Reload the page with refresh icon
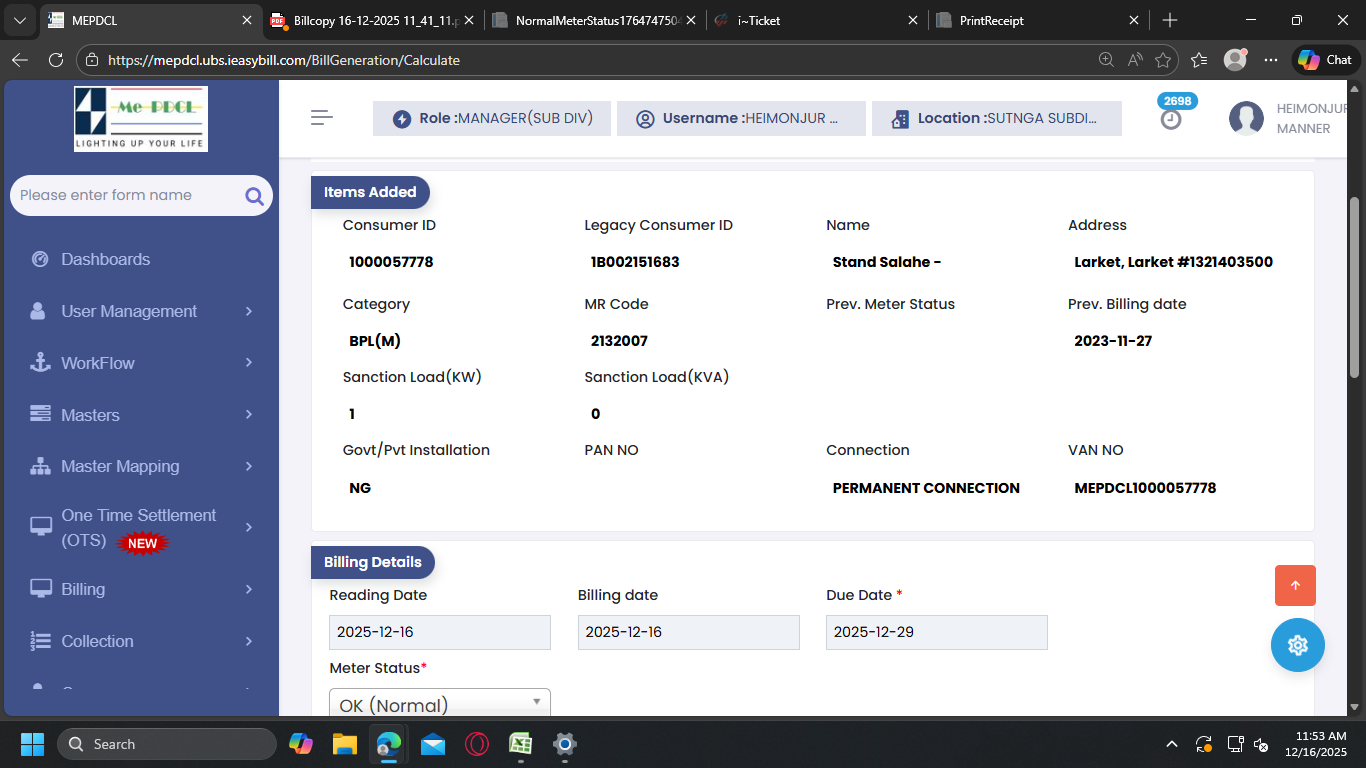The image size is (1366, 768). tap(56, 60)
